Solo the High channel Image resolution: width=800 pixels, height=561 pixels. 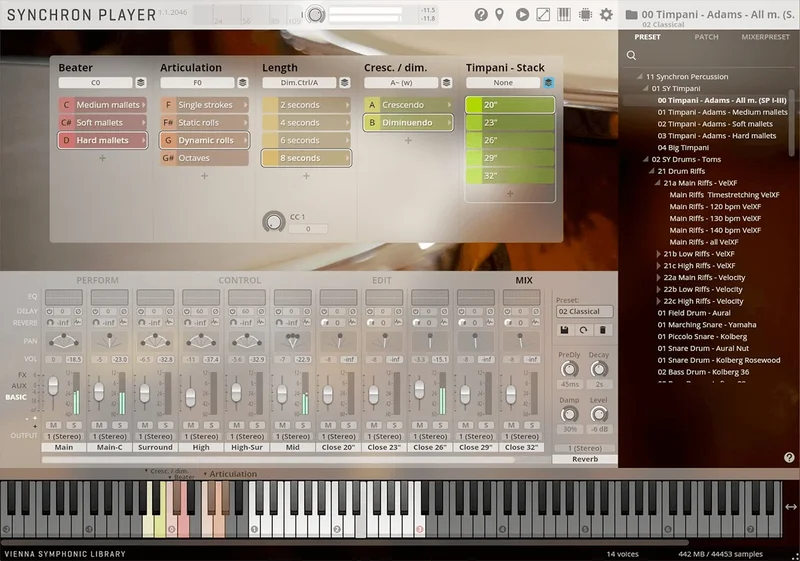pos(211,425)
